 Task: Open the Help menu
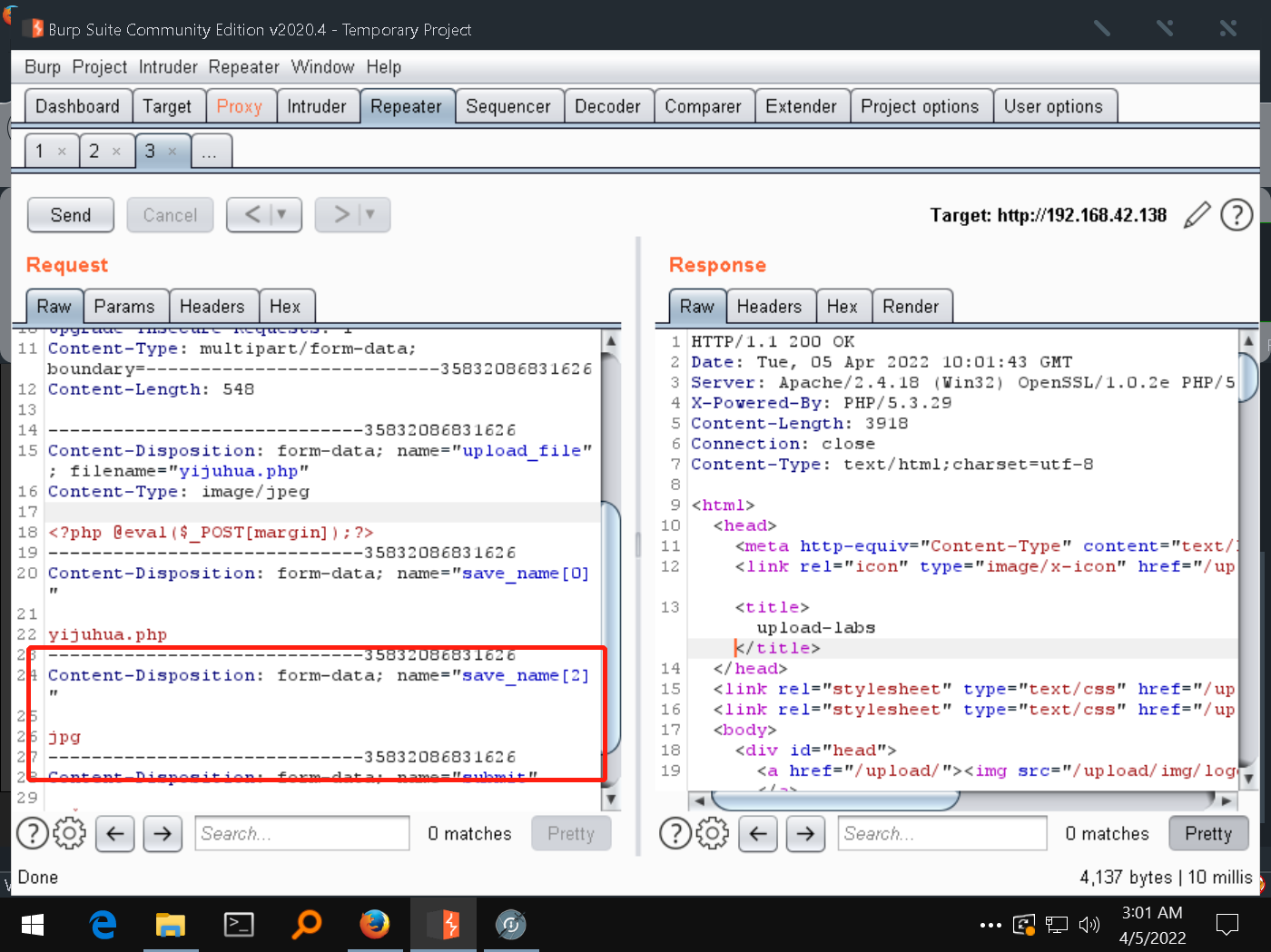[x=384, y=67]
